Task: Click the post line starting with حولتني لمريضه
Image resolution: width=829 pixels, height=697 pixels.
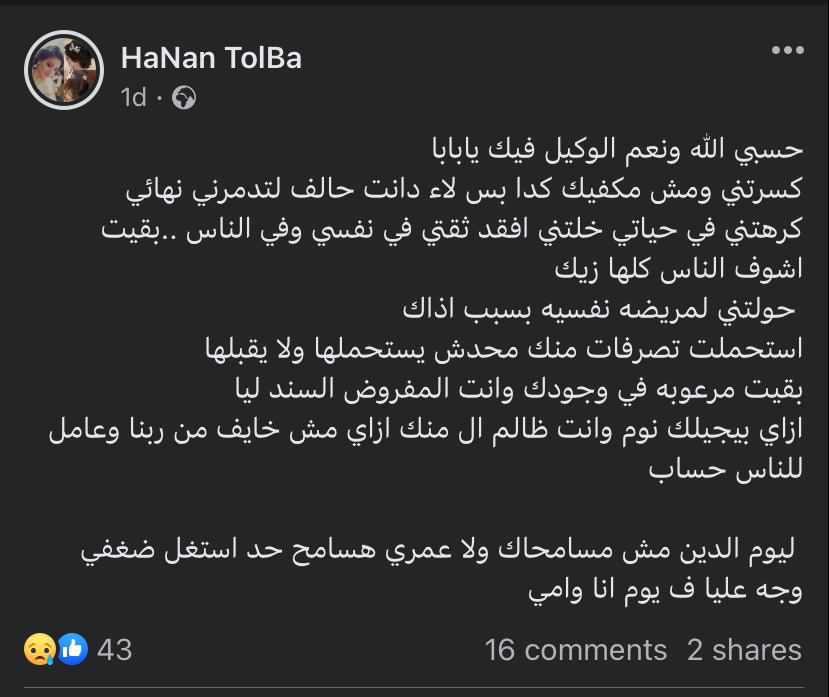Action: coord(598,309)
